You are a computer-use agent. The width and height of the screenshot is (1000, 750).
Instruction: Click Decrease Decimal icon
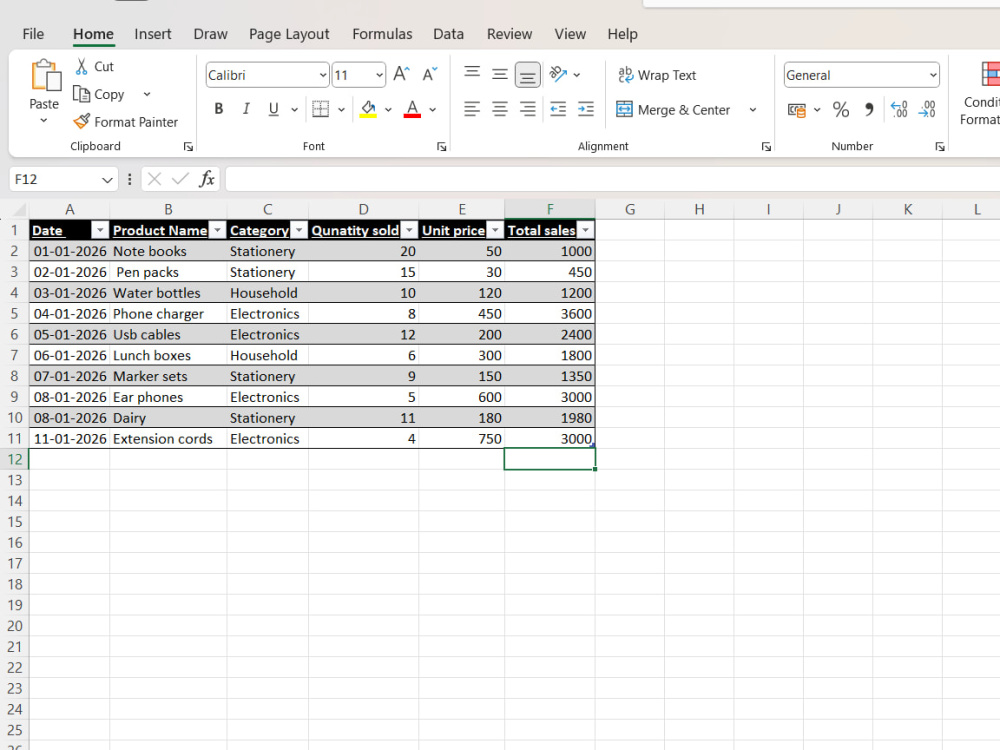pyautogui.click(x=927, y=110)
